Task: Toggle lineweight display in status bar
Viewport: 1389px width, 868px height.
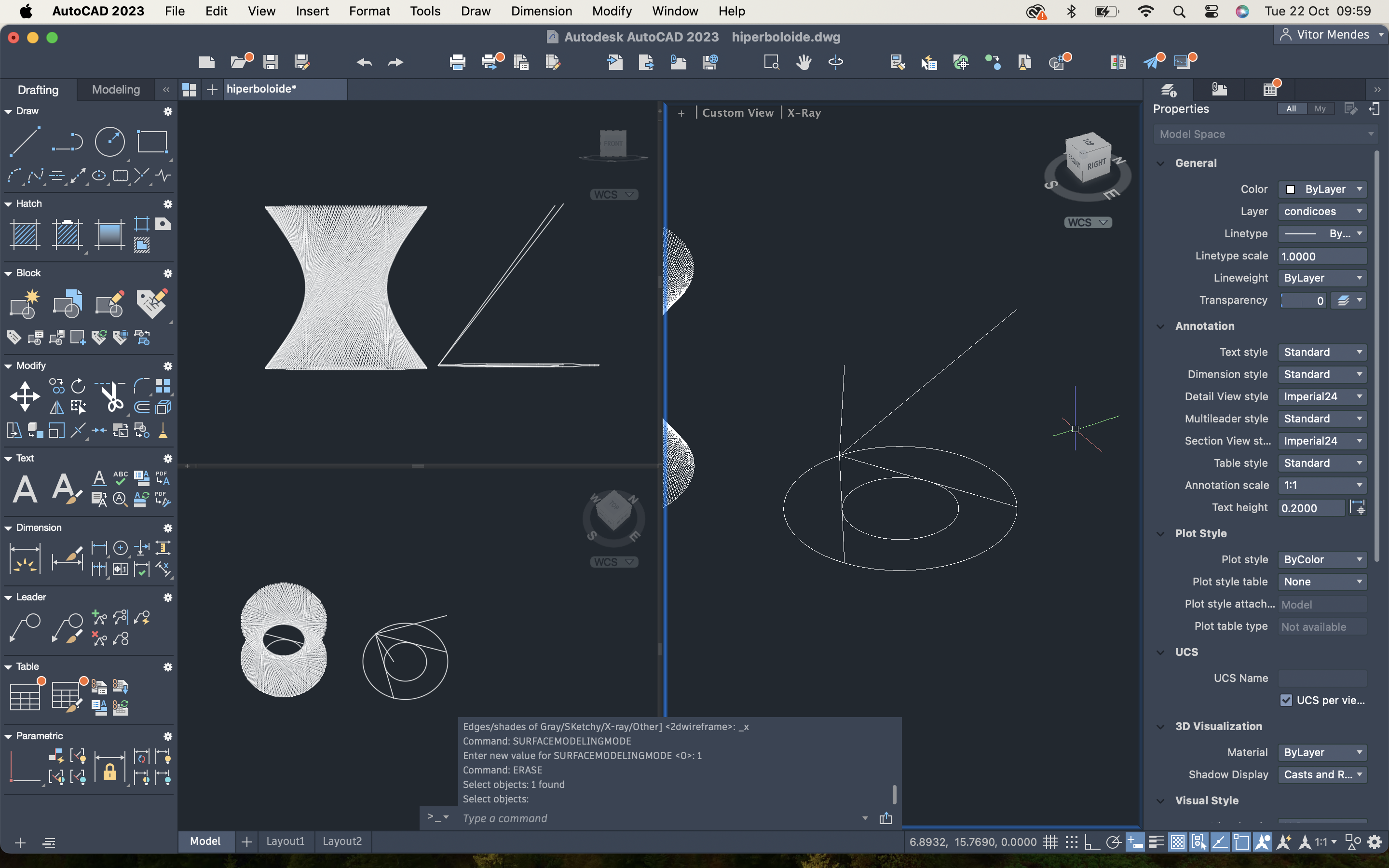Action: pyautogui.click(x=1156, y=841)
